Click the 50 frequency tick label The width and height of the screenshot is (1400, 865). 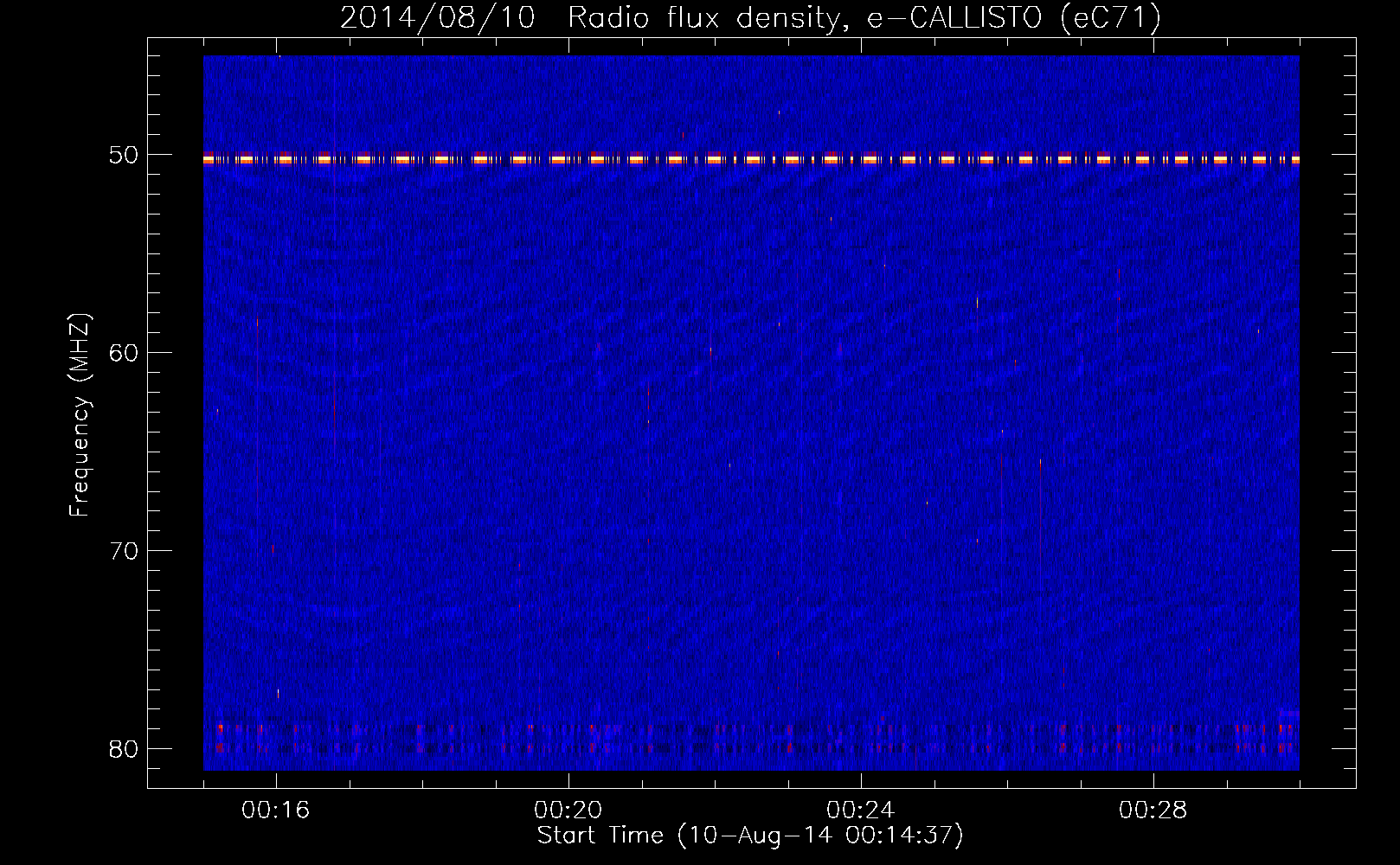click(124, 155)
